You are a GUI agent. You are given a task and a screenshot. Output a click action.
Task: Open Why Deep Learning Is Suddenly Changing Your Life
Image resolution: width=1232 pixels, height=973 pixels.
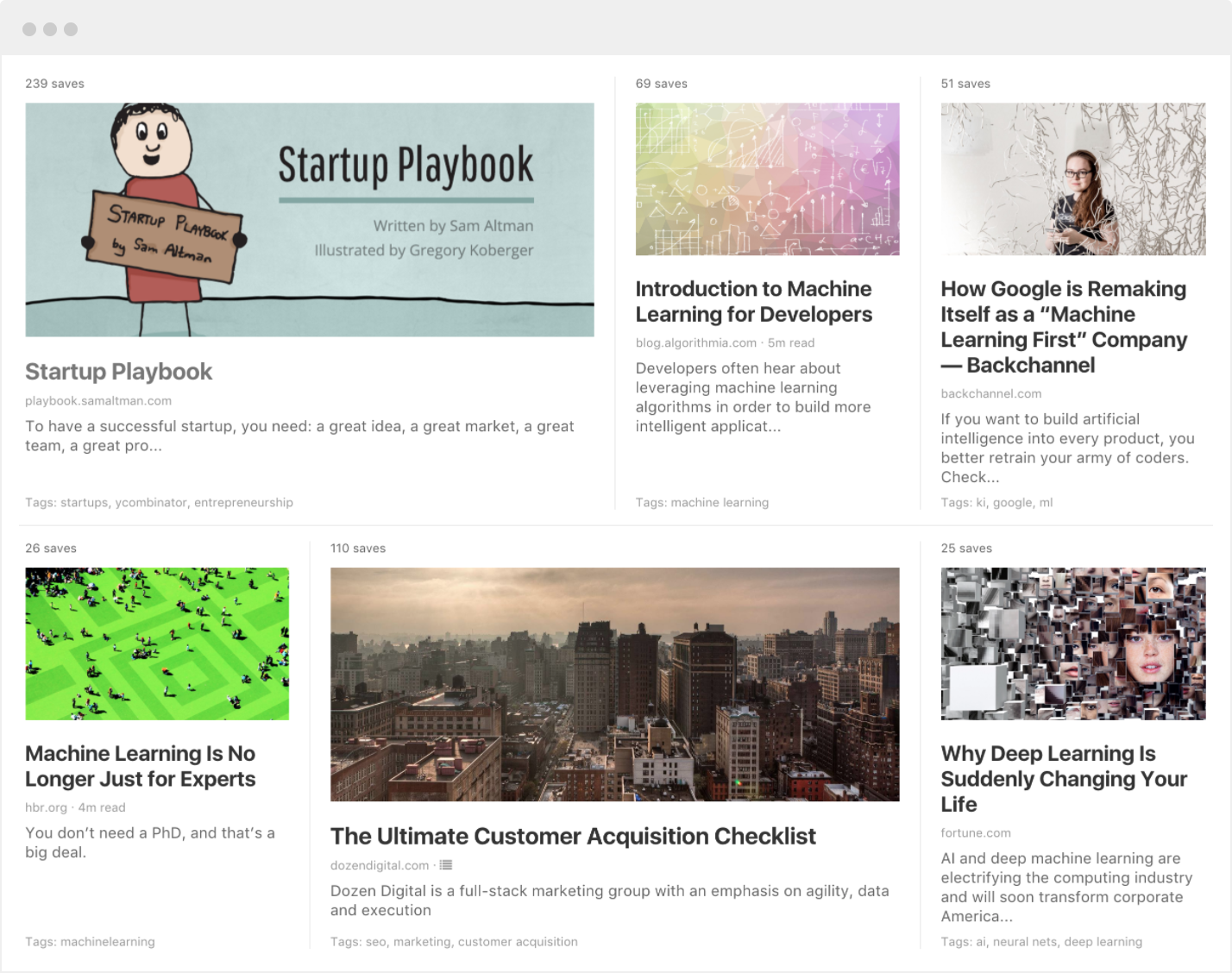point(1065,779)
